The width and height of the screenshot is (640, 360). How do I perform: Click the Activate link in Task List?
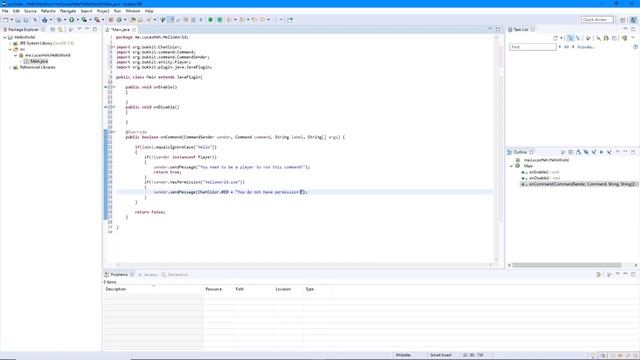[x=586, y=47]
